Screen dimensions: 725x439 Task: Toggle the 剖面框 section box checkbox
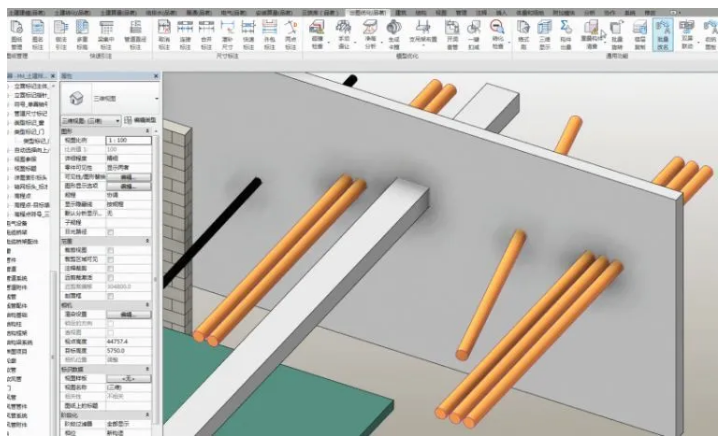pos(111,296)
